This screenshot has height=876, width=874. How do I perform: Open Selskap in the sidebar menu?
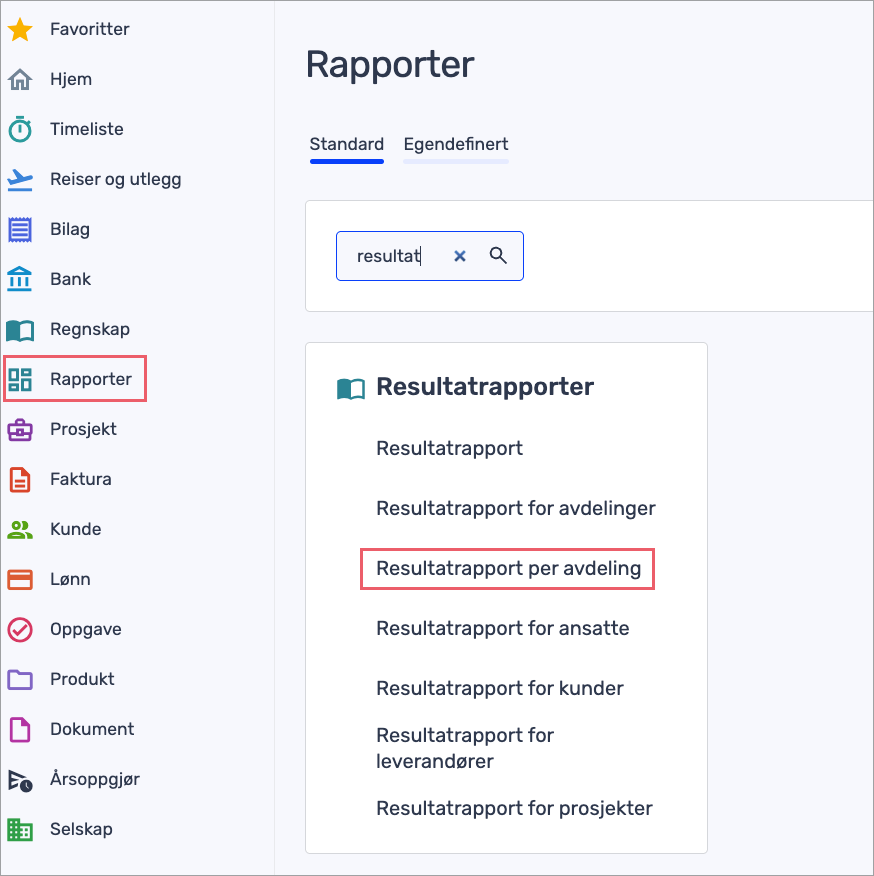pyautogui.click(x=81, y=829)
